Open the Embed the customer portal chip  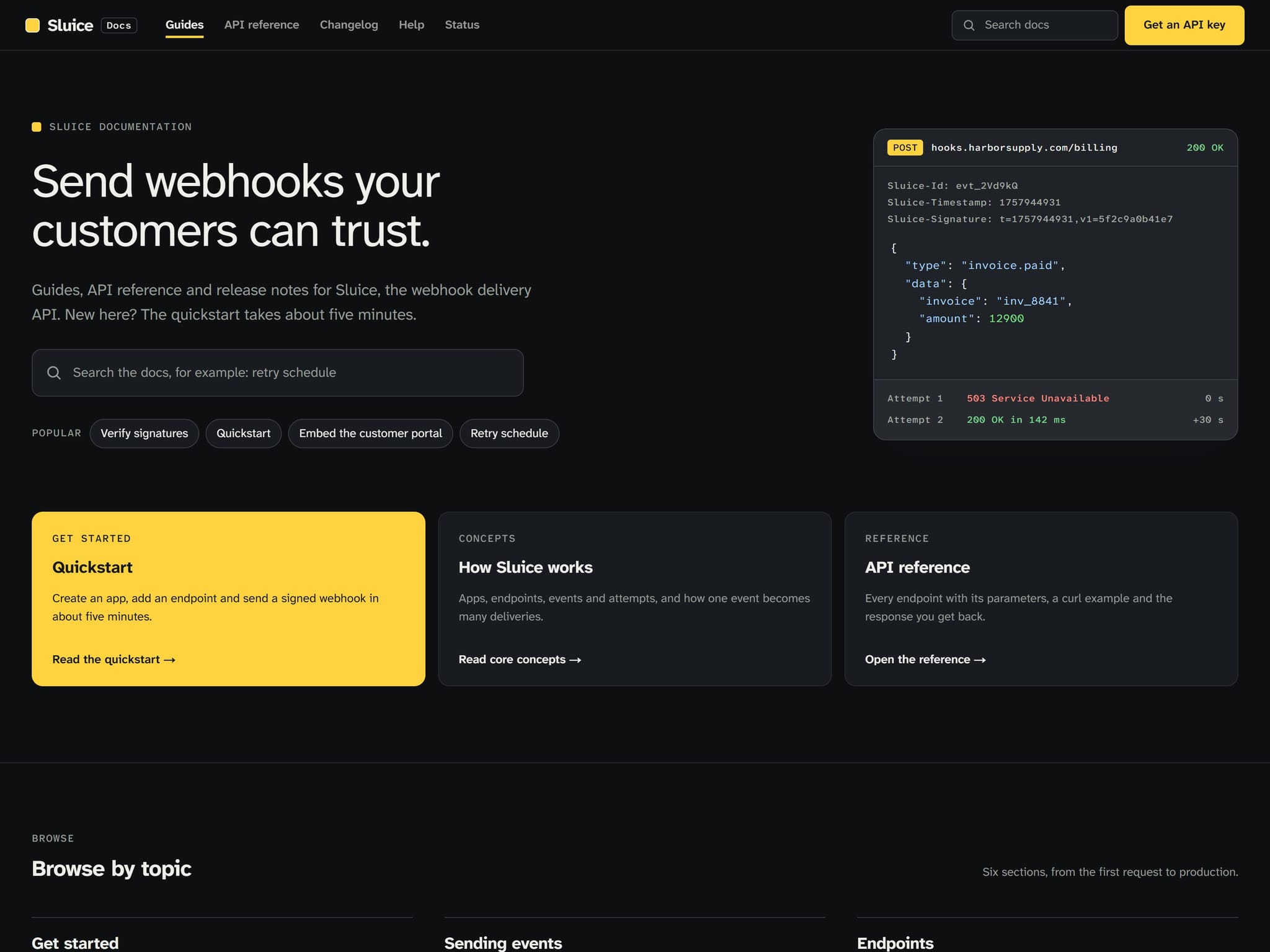click(x=370, y=433)
